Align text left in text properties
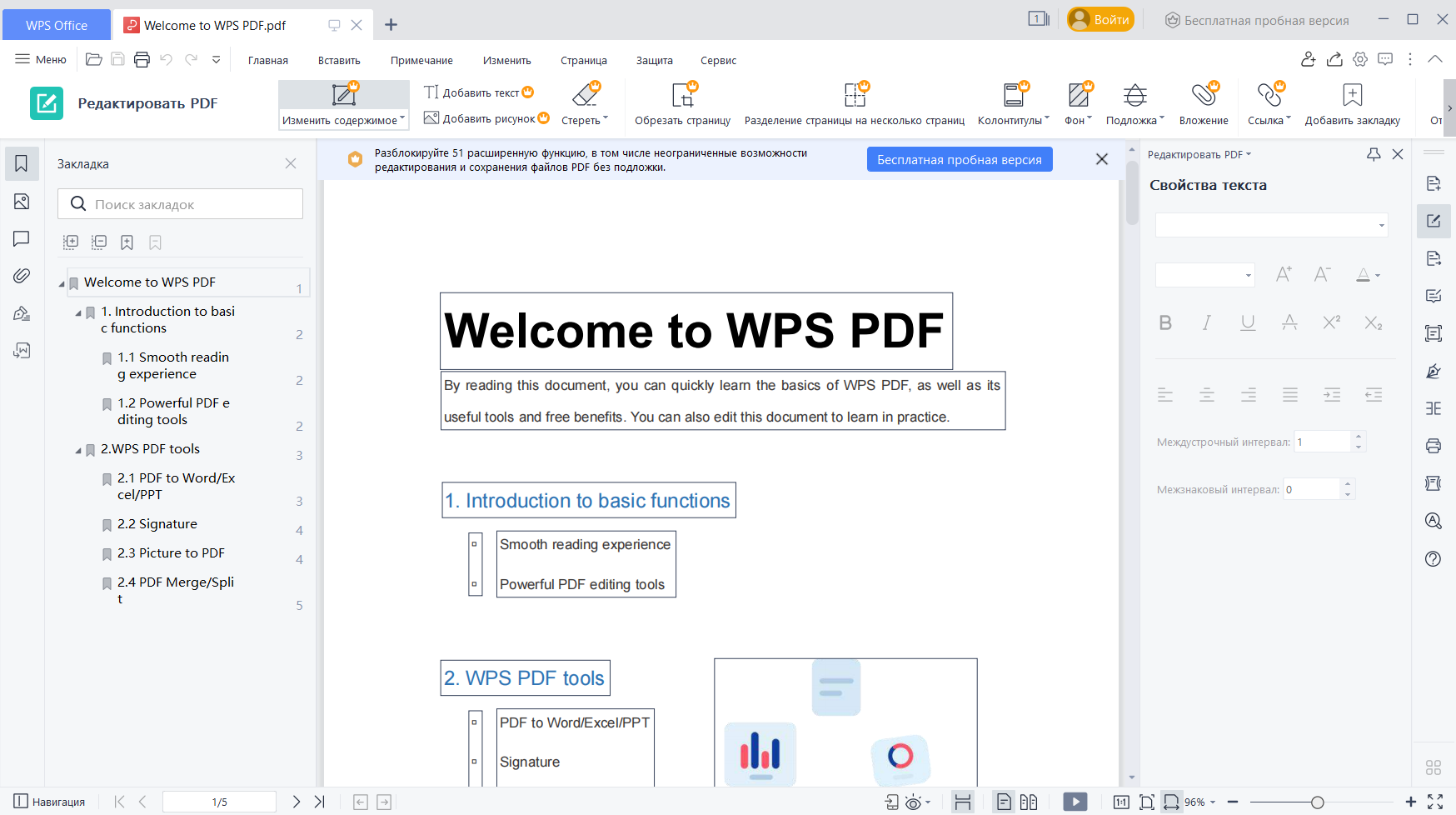 (x=1165, y=395)
